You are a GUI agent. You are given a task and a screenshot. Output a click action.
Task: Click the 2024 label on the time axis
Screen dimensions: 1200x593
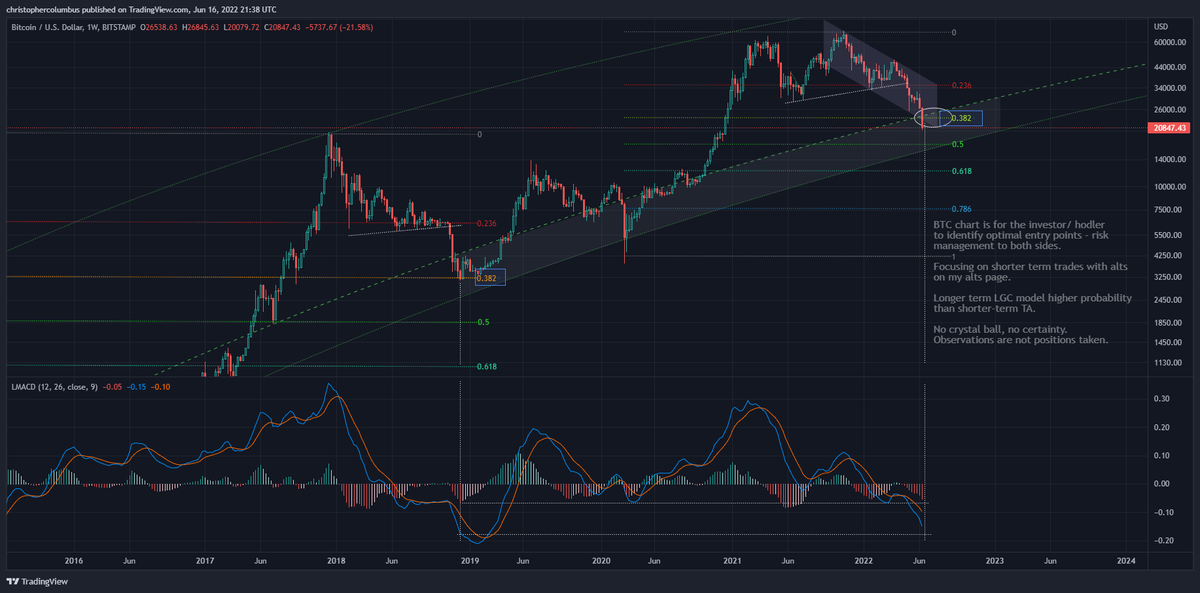[1126, 561]
